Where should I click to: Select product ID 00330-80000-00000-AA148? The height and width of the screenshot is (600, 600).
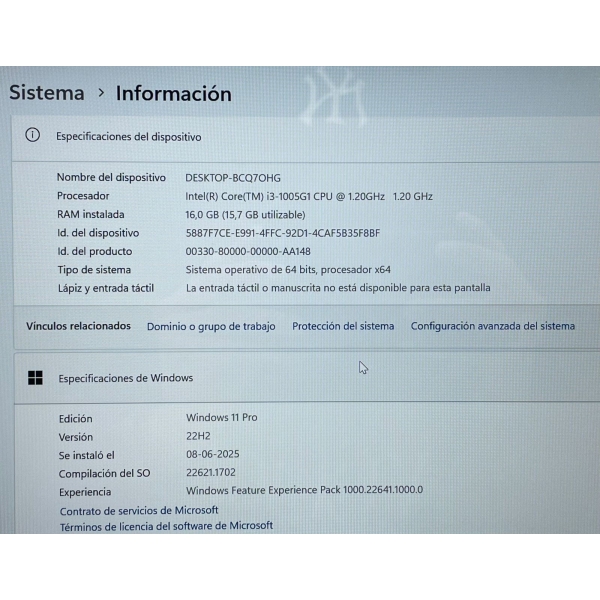[x=248, y=251]
